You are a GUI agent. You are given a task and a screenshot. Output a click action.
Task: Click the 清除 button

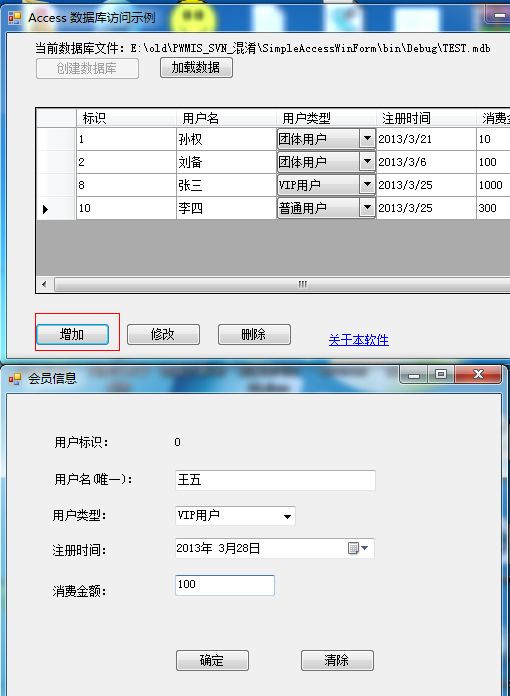click(x=337, y=660)
